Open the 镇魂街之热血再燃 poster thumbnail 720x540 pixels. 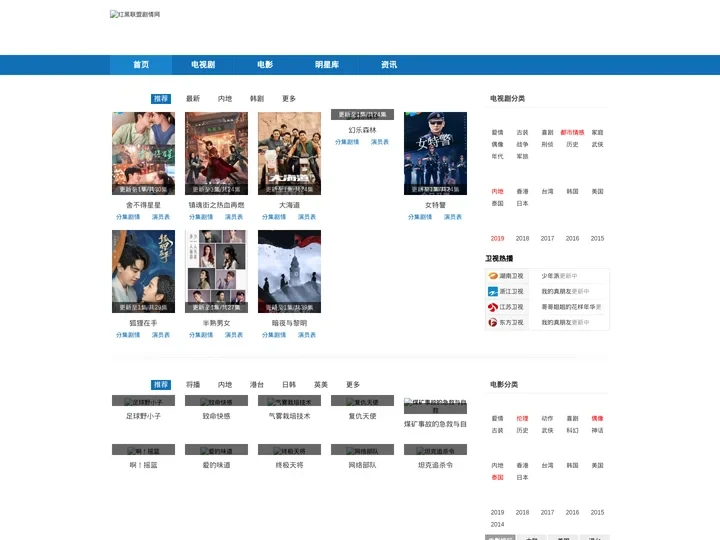tap(216, 153)
